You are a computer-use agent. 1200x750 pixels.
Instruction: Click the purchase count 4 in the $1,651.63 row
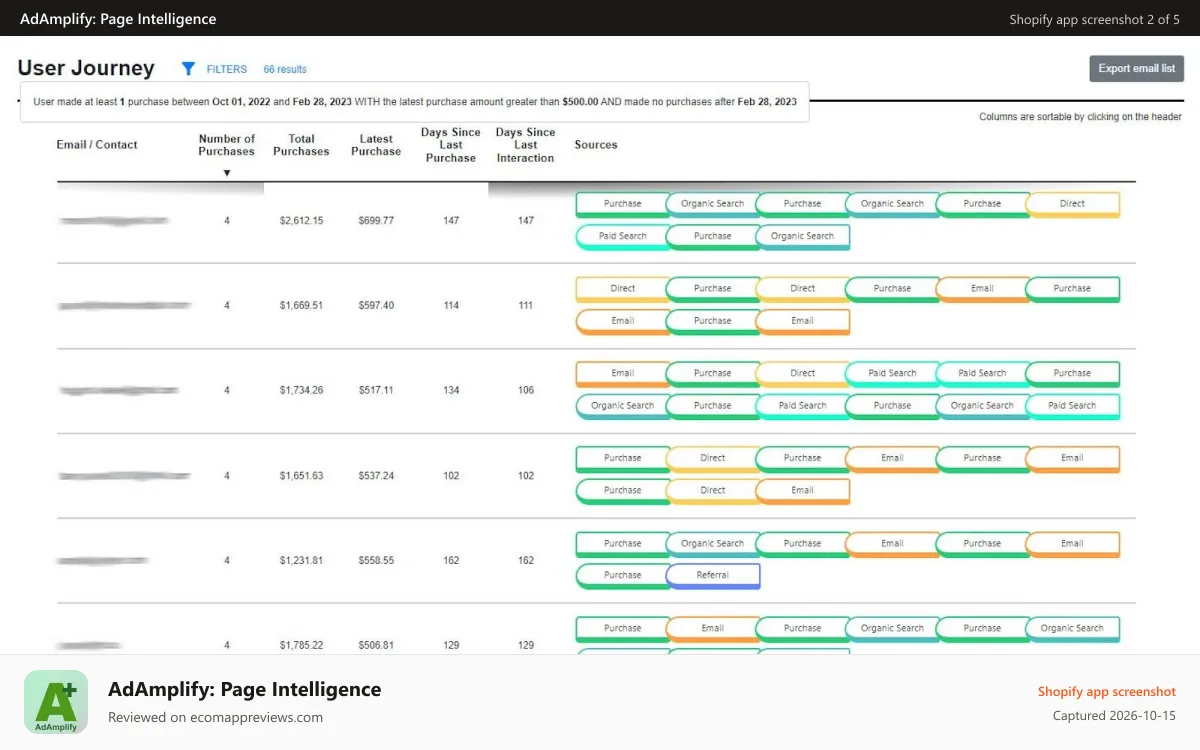[227, 475]
